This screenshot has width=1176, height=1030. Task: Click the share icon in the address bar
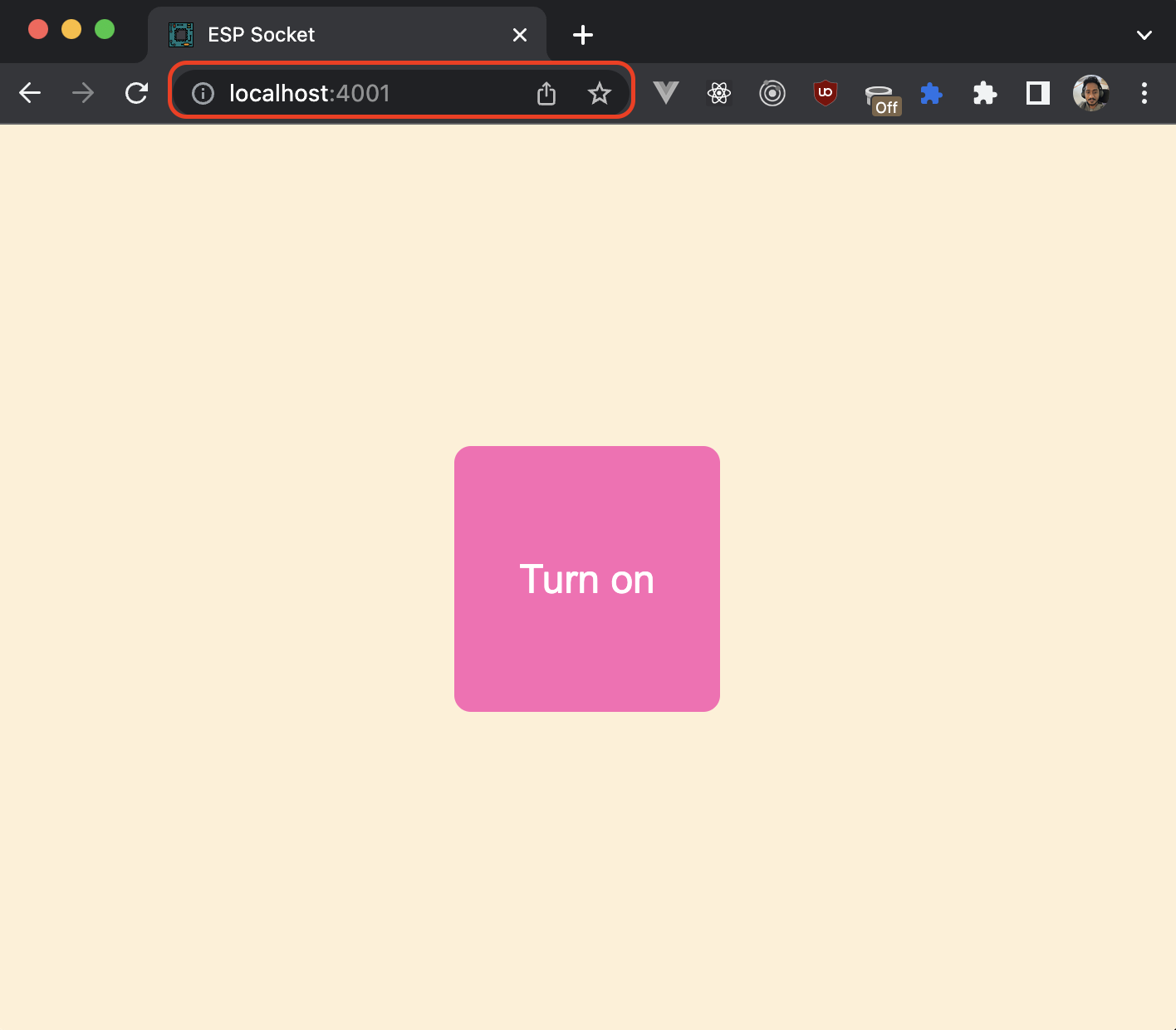click(x=546, y=93)
